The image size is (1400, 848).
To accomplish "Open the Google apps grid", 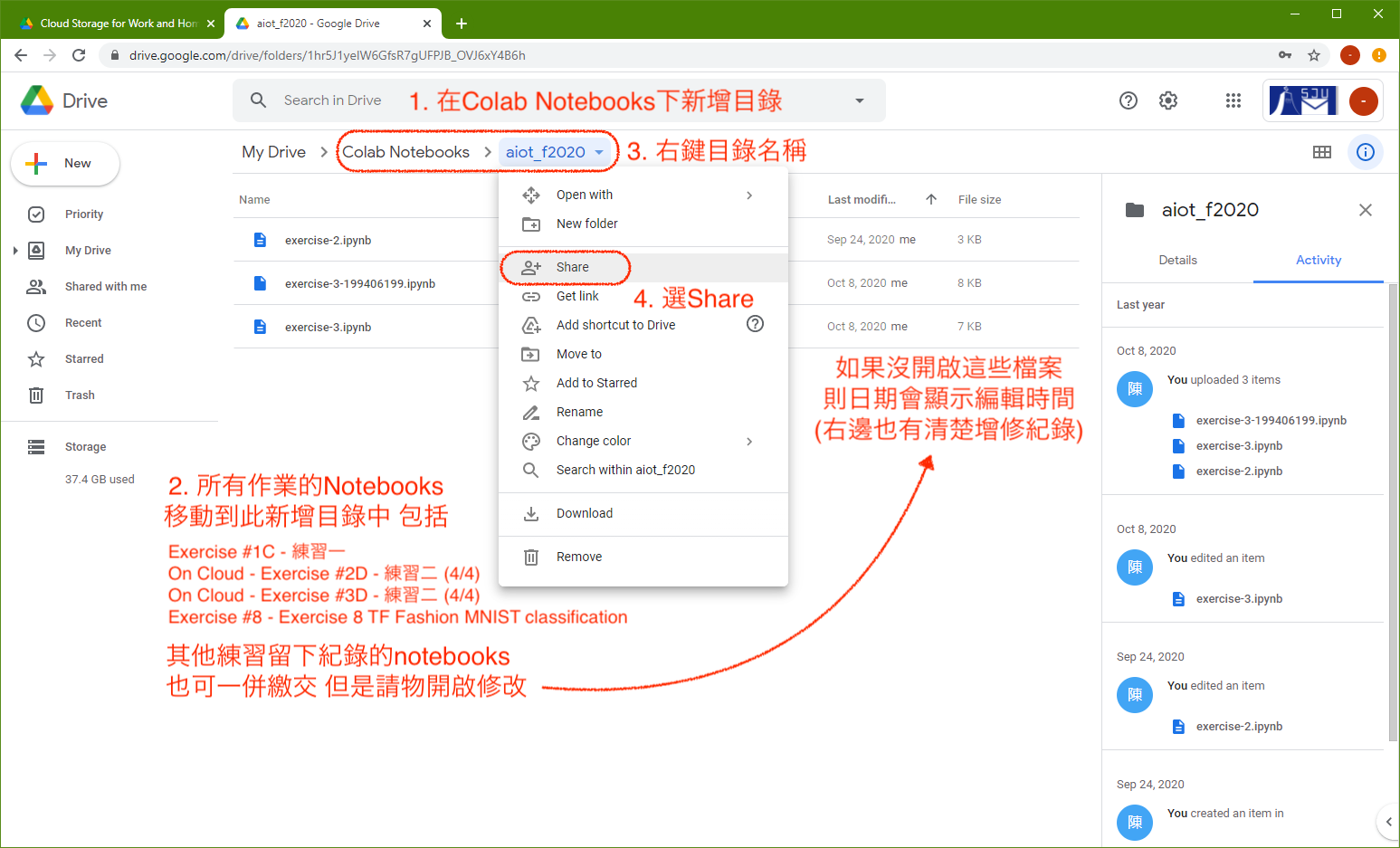I will pos(1233,100).
